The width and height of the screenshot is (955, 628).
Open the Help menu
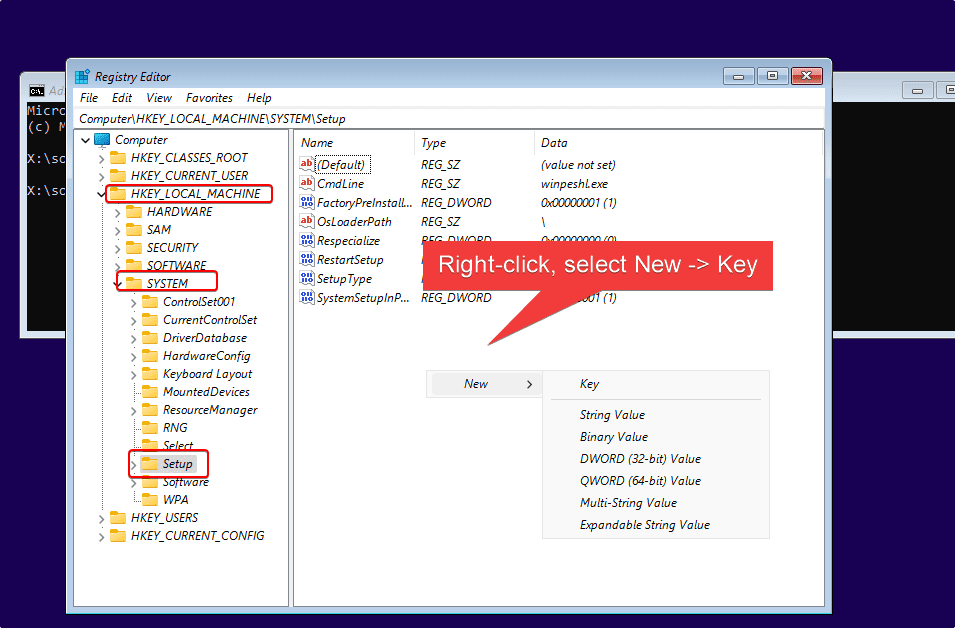[x=259, y=97]
